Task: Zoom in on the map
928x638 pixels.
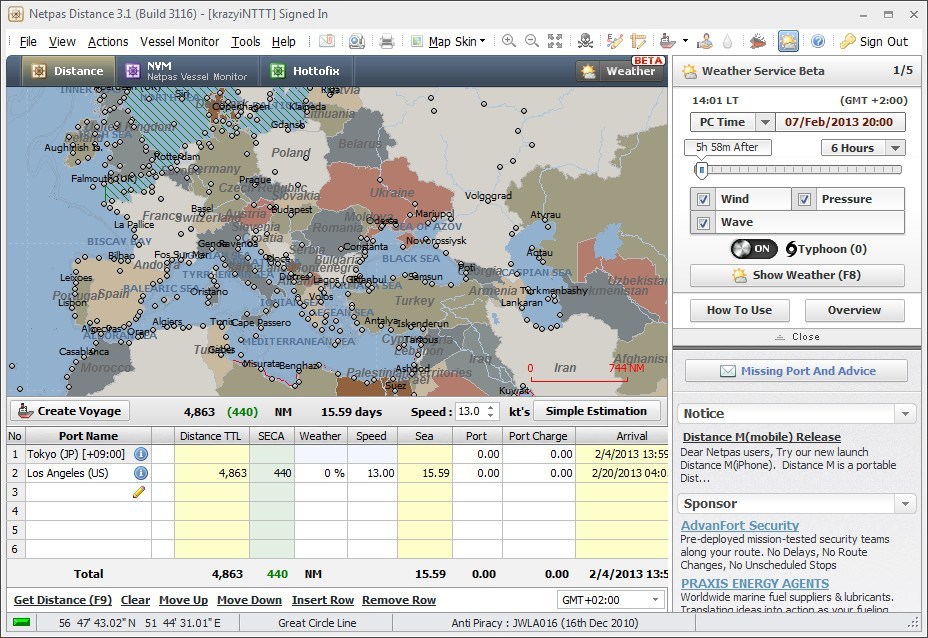Action: (x=508, y=41)
